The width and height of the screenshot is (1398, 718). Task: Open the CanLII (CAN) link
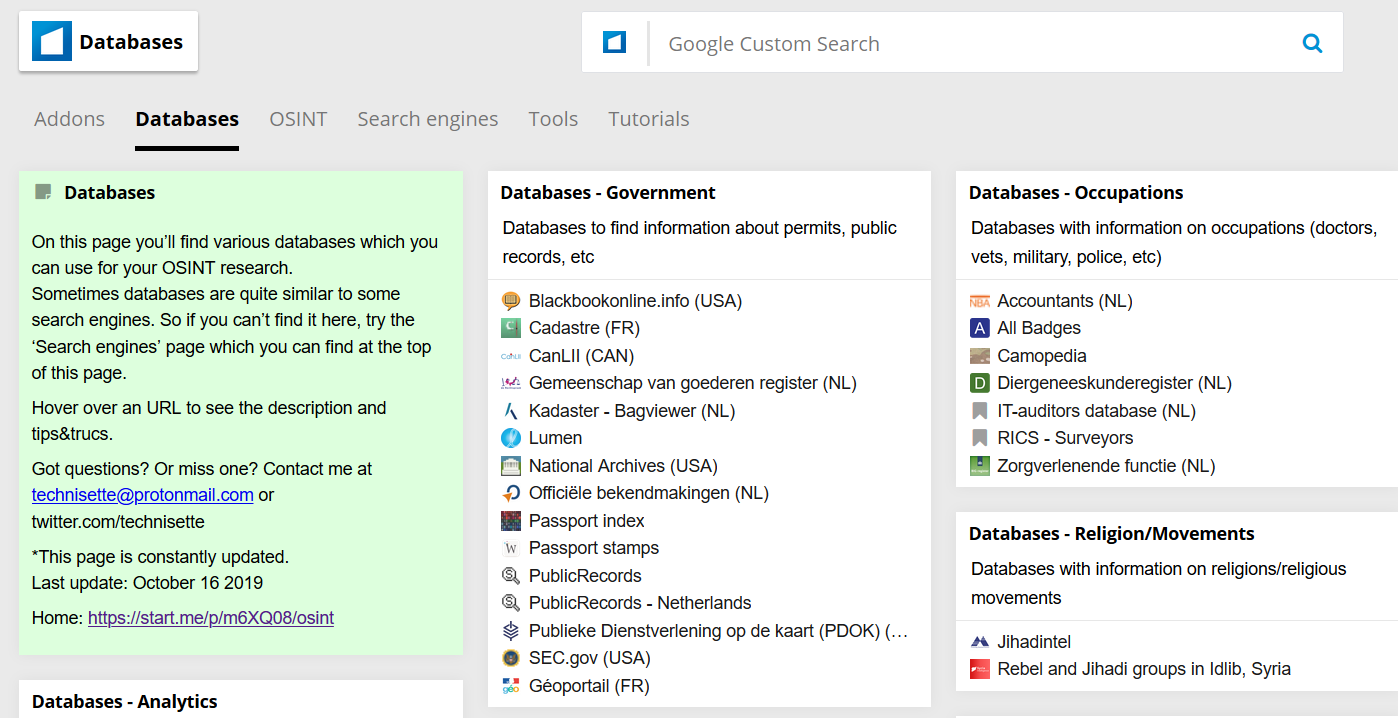[x=581, y=356]
